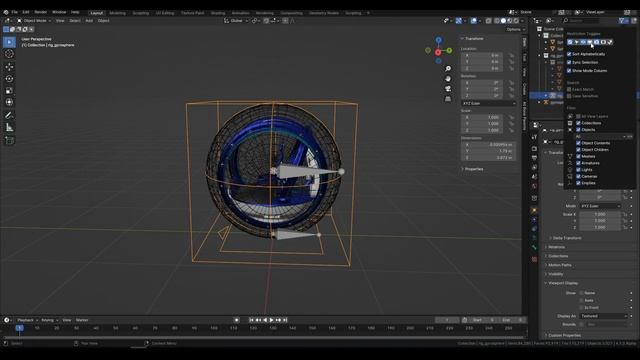Select the Cursor tool
Screen dimensions: 640x360
coord(9,54)
